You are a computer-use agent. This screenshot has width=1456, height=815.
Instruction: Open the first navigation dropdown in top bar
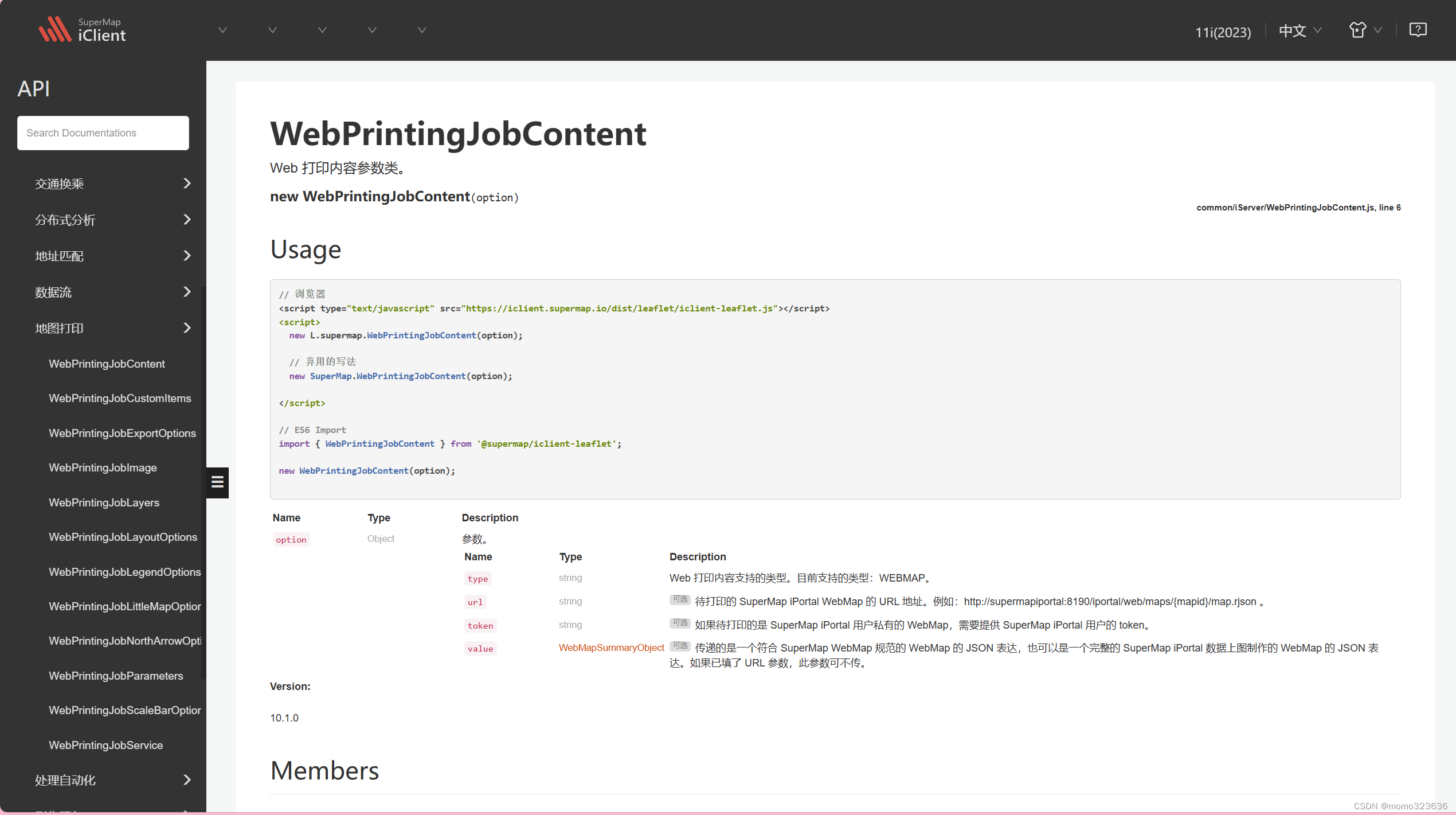click(223, 29)
